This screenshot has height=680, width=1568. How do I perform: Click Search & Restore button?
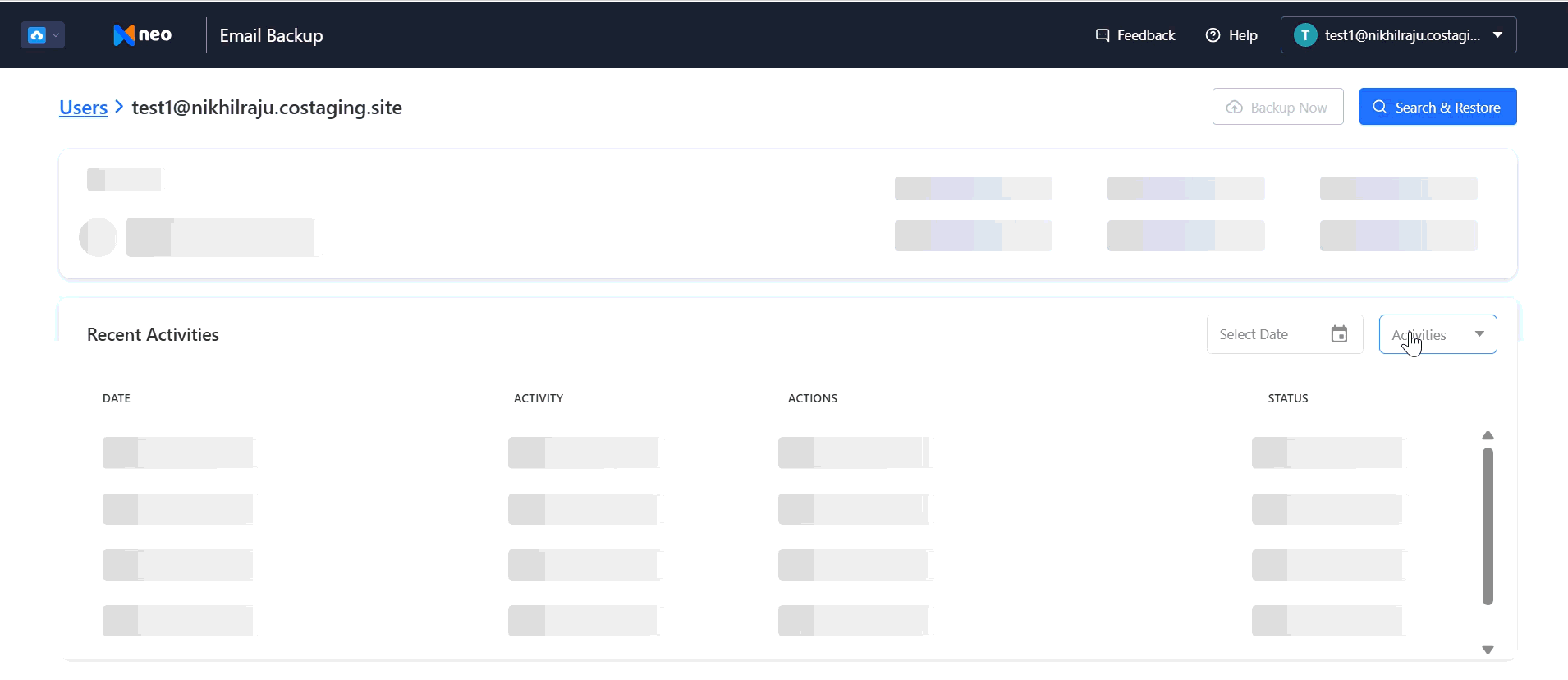pos(1437,107)
